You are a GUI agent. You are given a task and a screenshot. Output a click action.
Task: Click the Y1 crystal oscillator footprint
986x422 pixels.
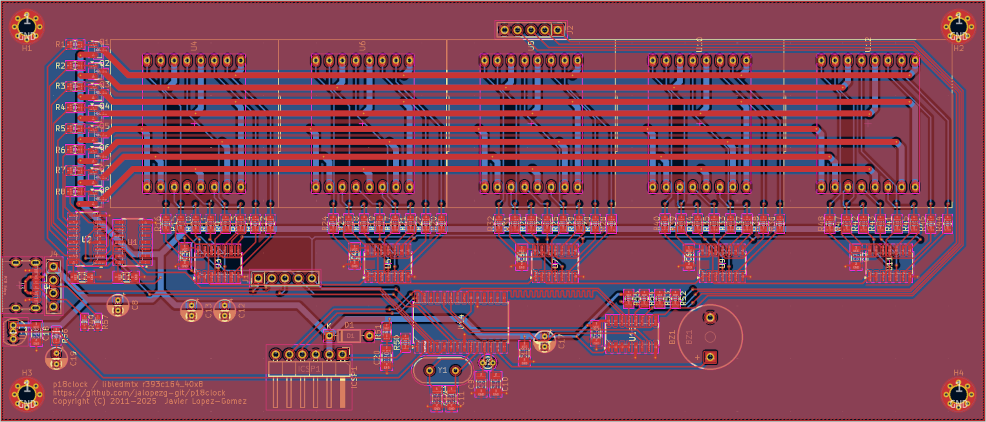tap(441, 371)
